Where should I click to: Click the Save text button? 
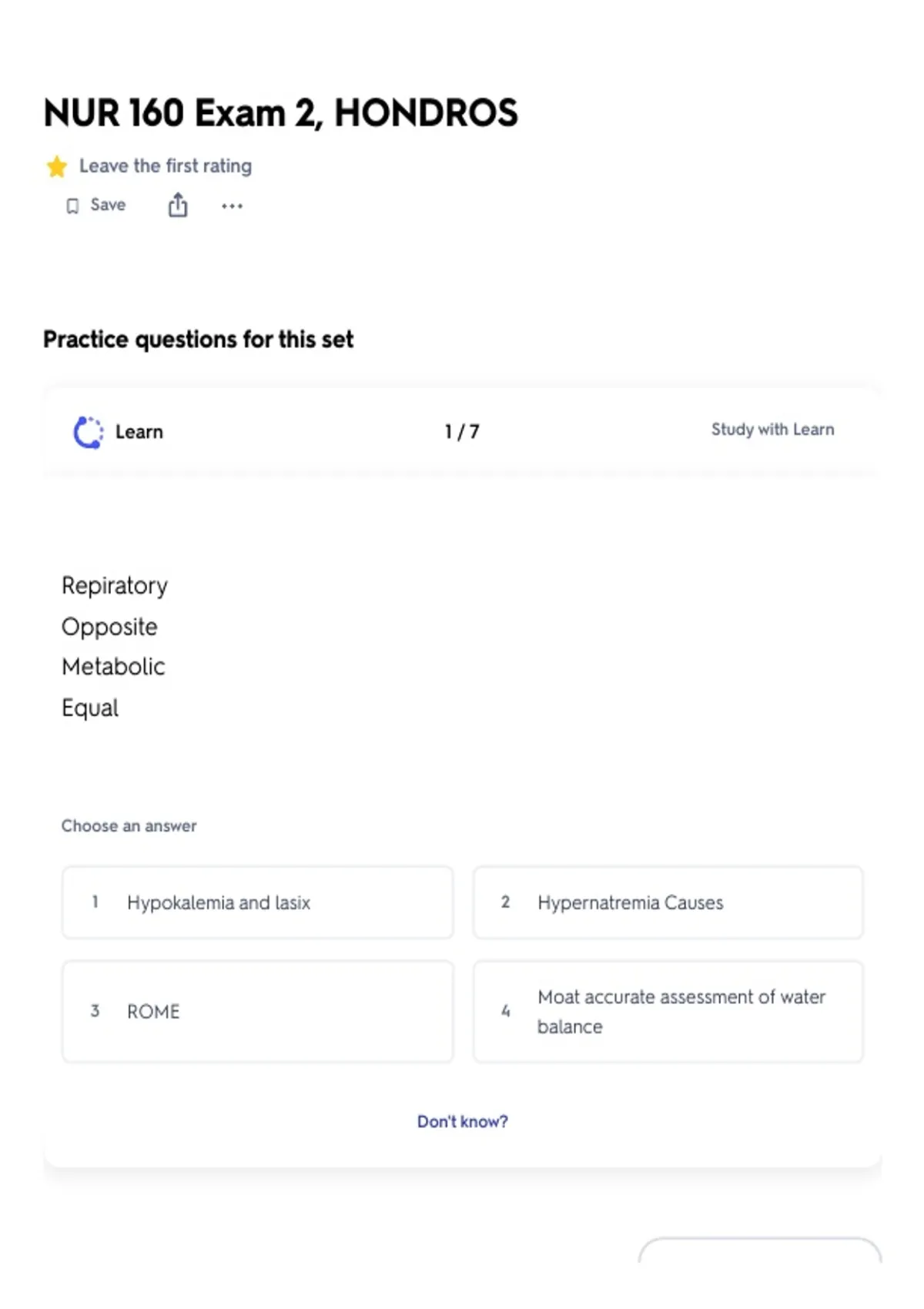(x=108, y=205)
